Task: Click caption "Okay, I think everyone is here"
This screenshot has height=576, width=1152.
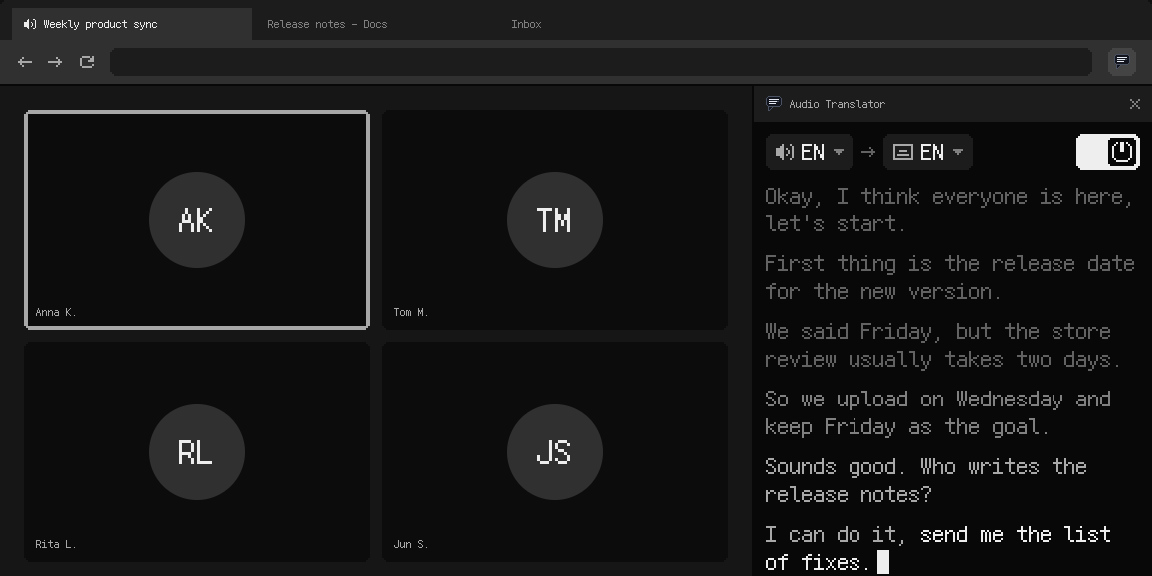Action: click(x=948, y=210)
